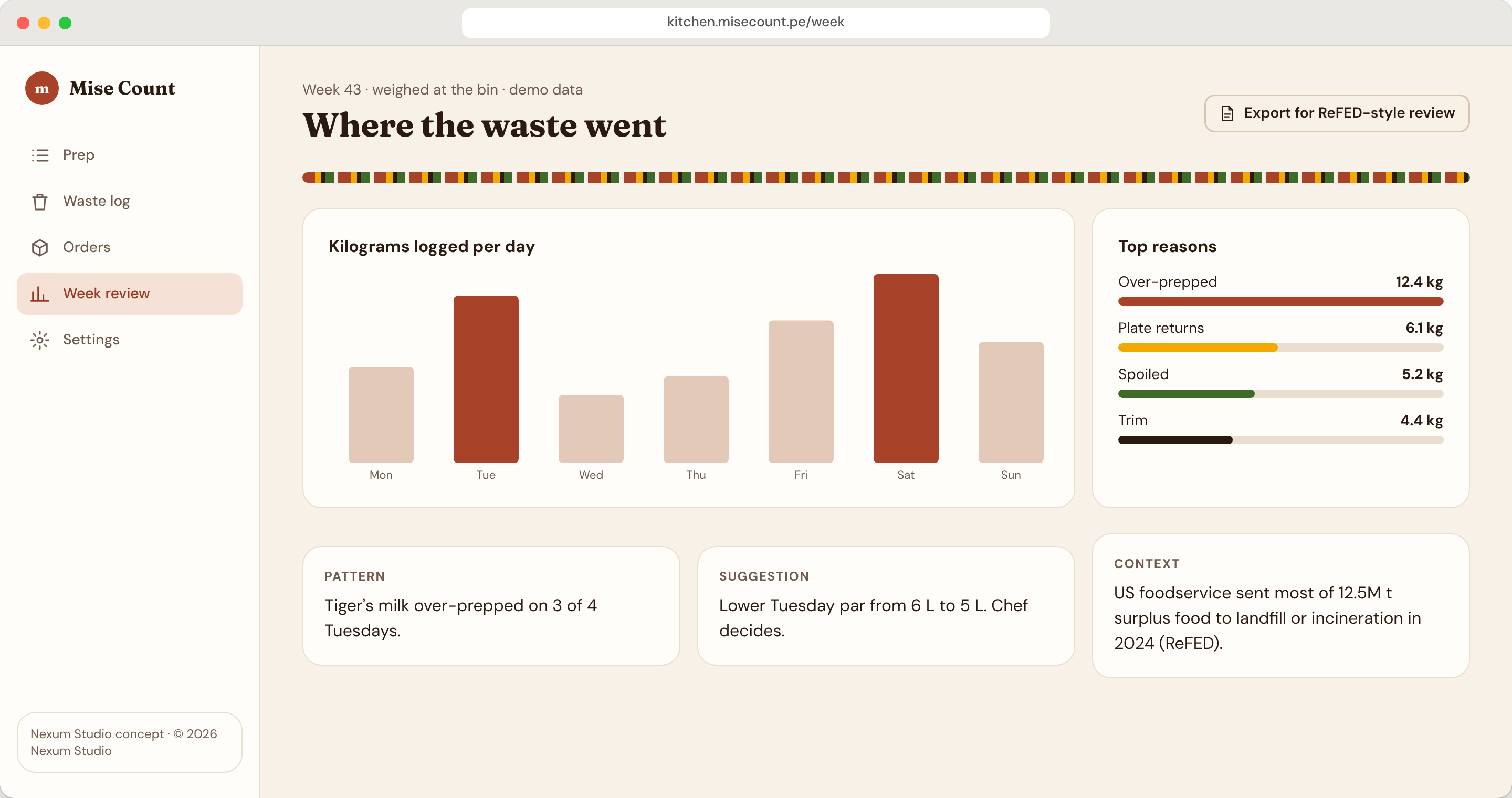Click the 'Mise Count' brand name
The image size is (1512, 798).
[x=122, y=88]
